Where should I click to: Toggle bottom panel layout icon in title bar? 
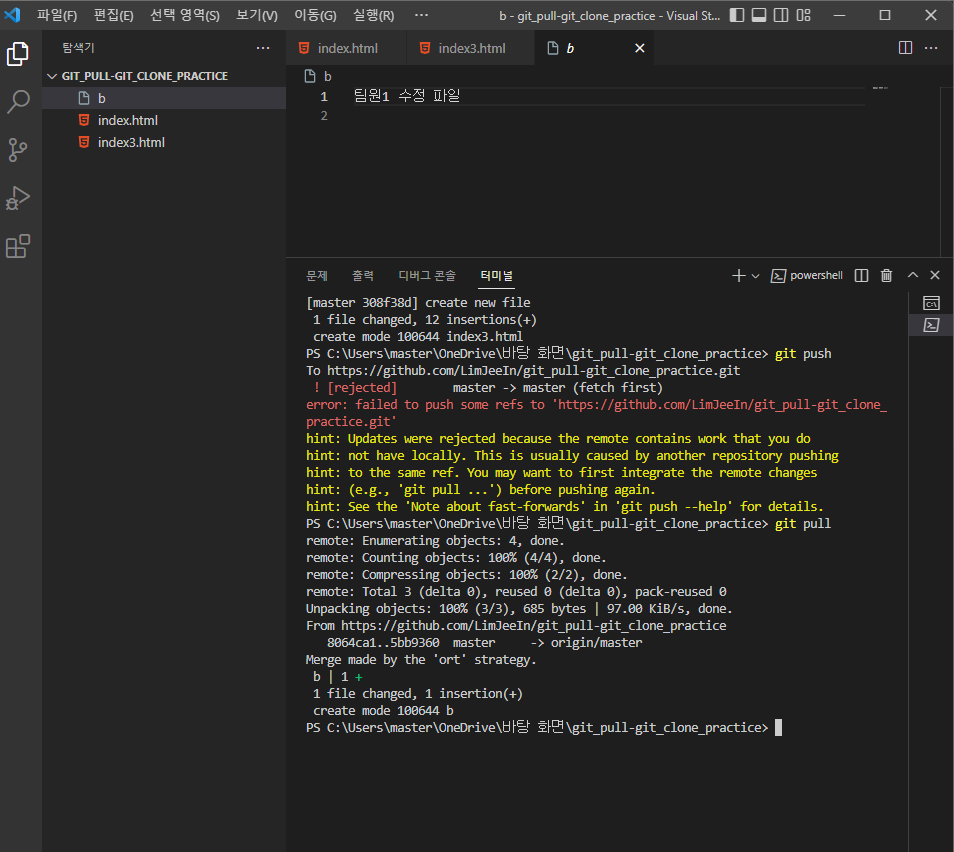(759, 15)
